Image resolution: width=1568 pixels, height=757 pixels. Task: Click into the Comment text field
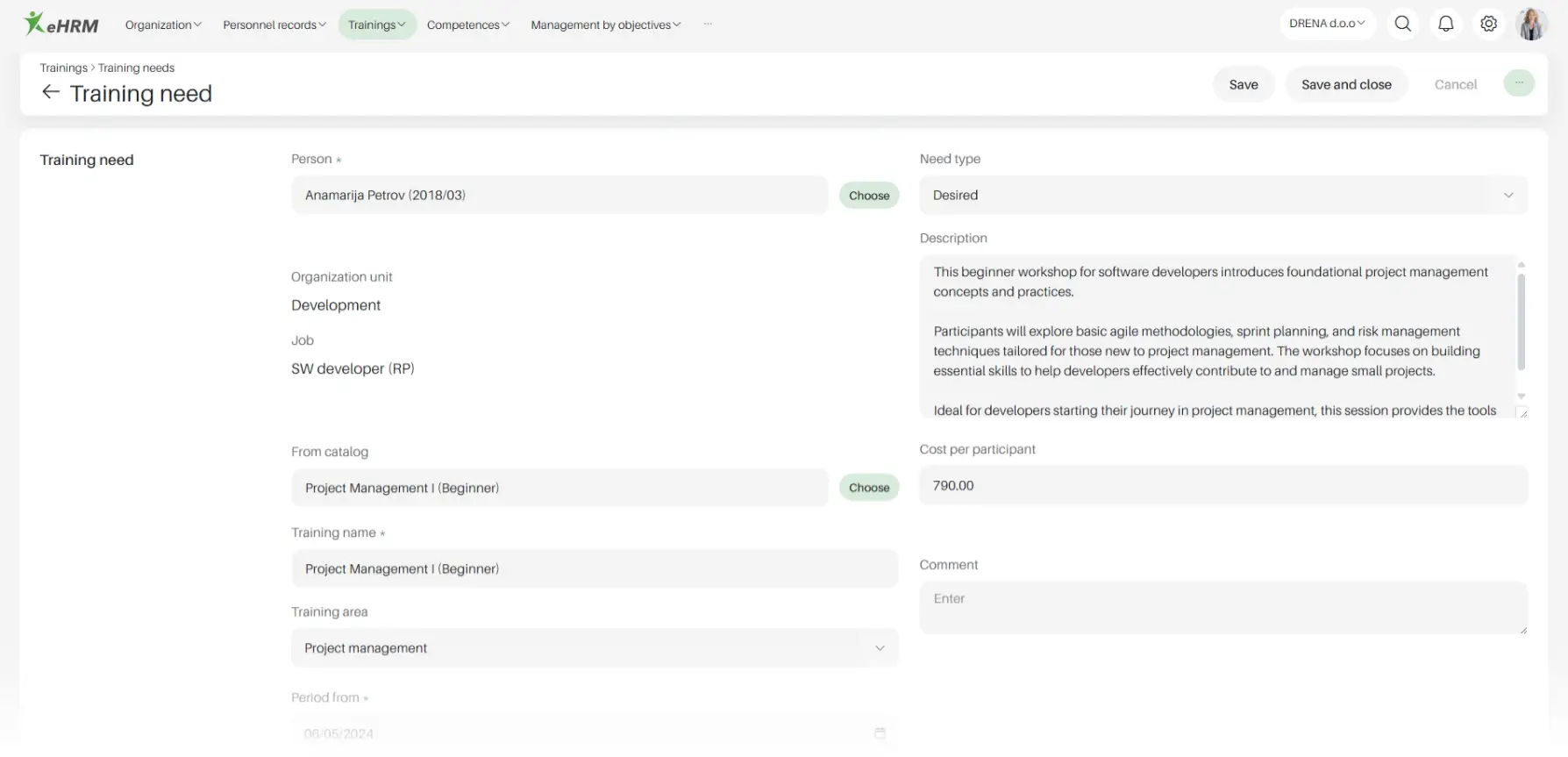pos(1222,607)
